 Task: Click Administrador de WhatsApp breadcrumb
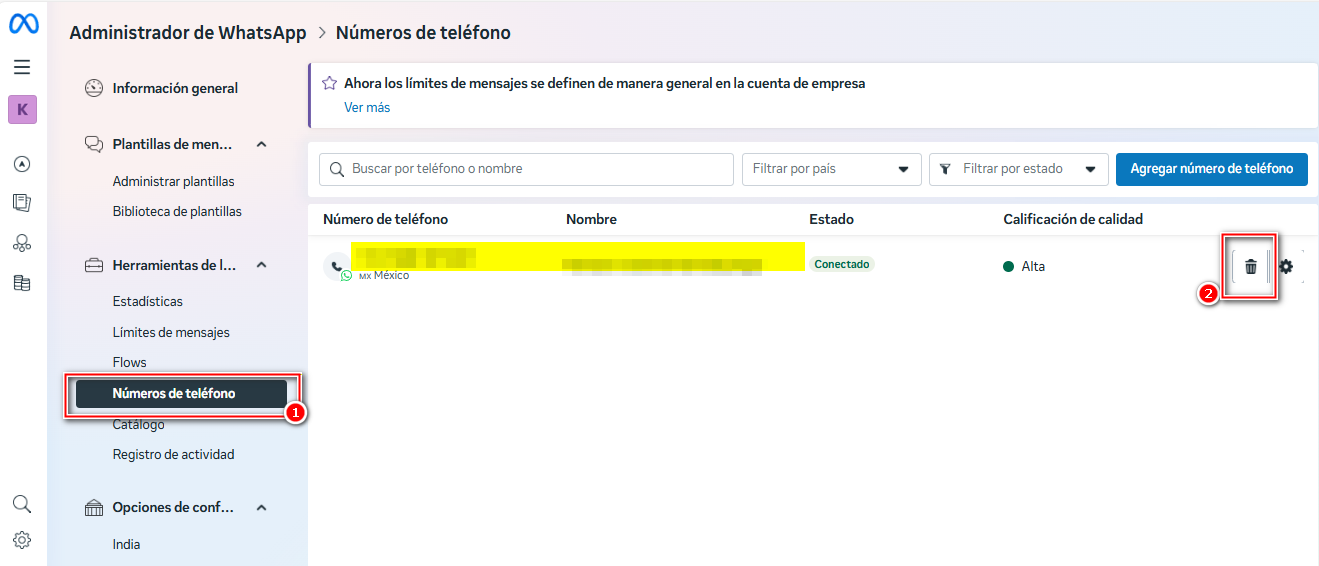pos(188,33)
